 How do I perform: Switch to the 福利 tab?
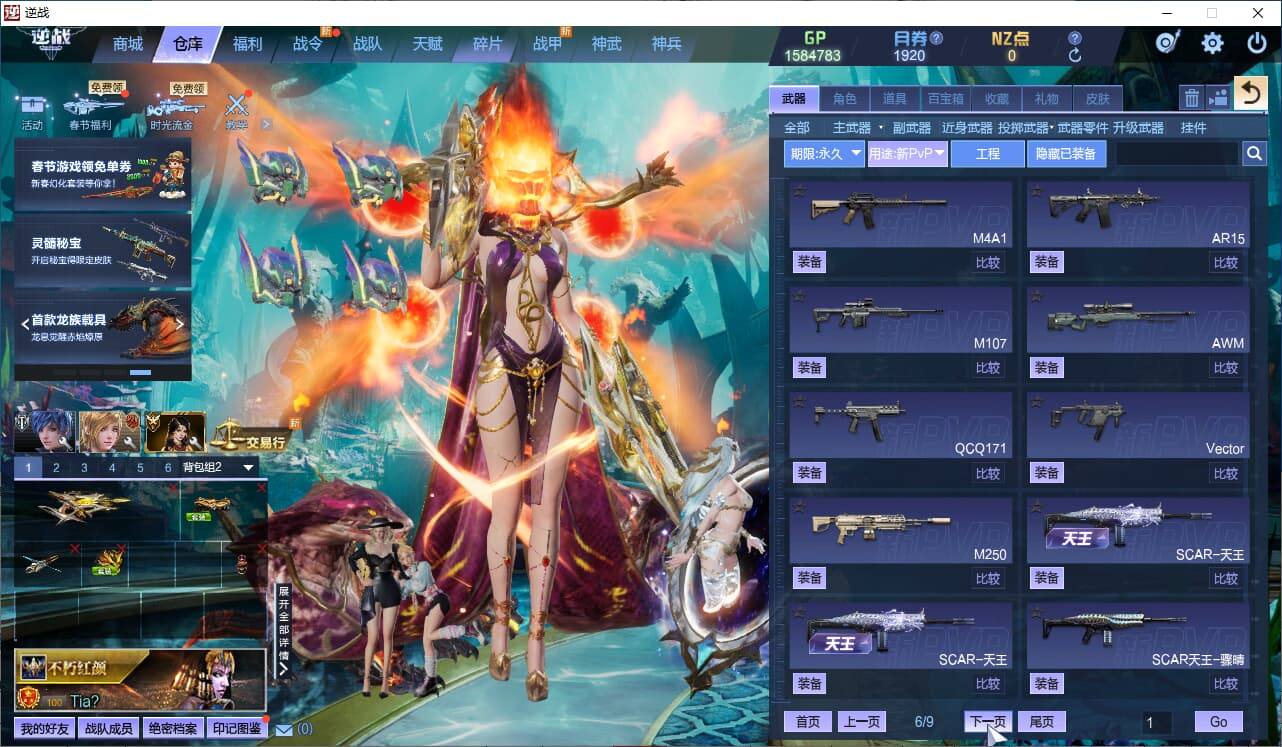pyautogui.click(x=247, y=44)
